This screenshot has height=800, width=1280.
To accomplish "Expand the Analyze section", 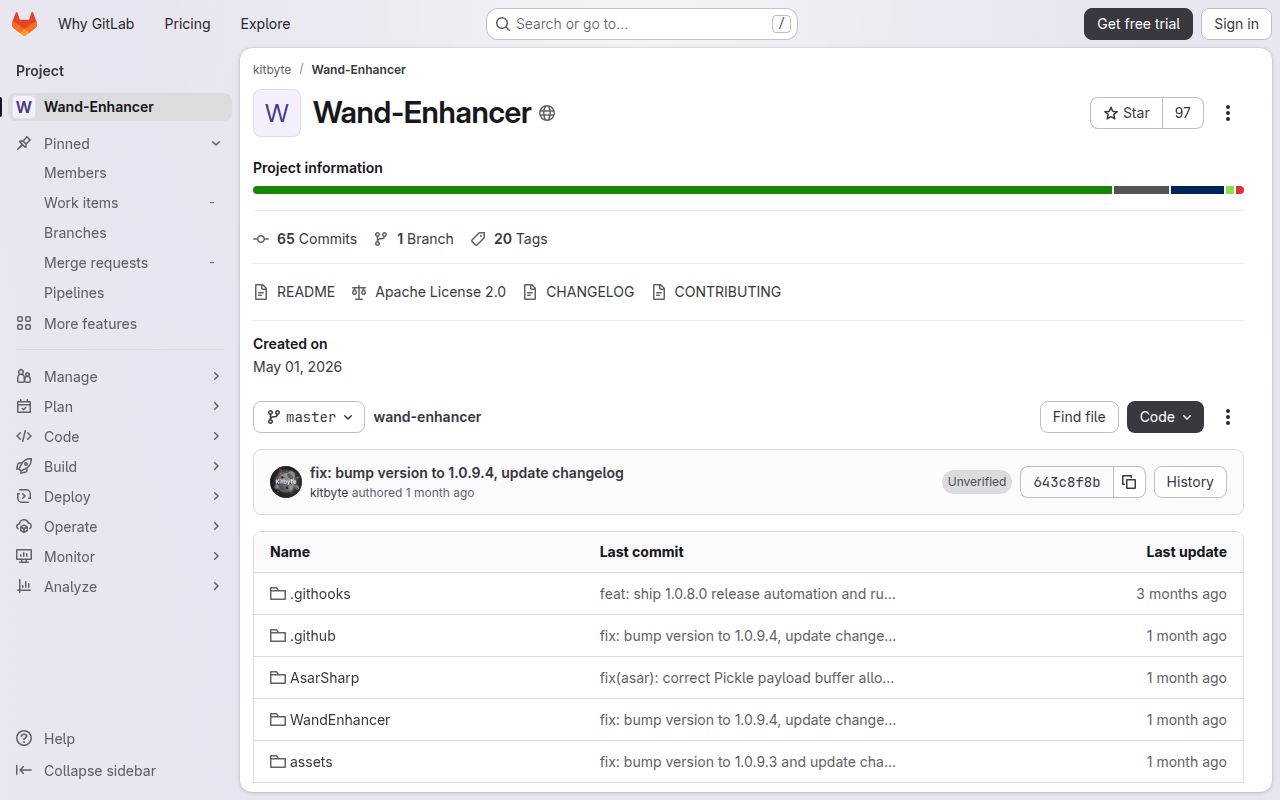I will [121, 587].
